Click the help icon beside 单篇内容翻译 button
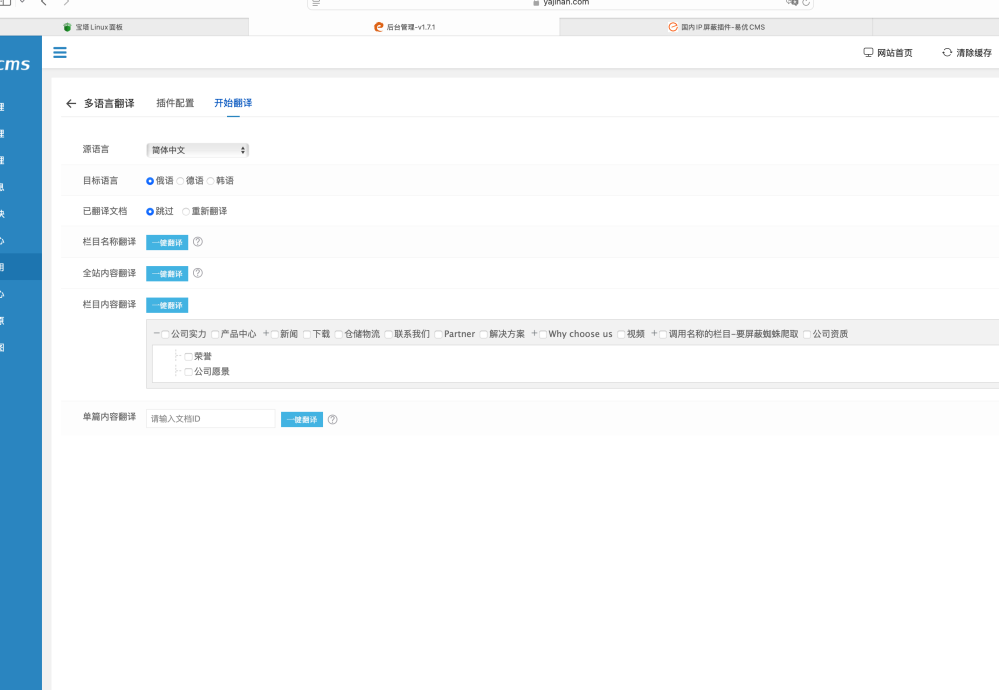This screenshot has width=999, height=690. coord(333,419)
